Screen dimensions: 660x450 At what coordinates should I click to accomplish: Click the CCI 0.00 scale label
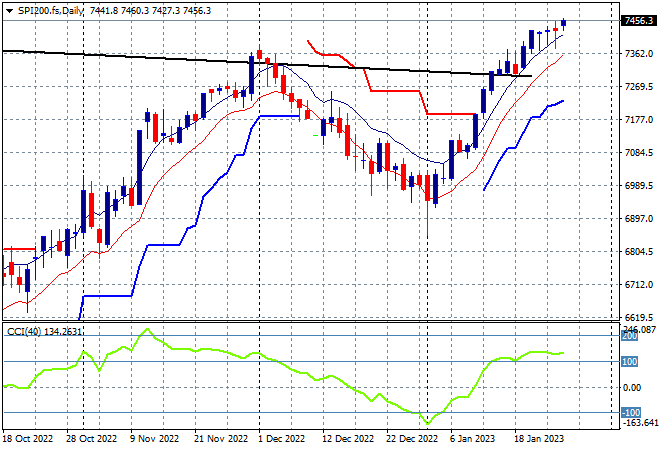tap(633, 388)
